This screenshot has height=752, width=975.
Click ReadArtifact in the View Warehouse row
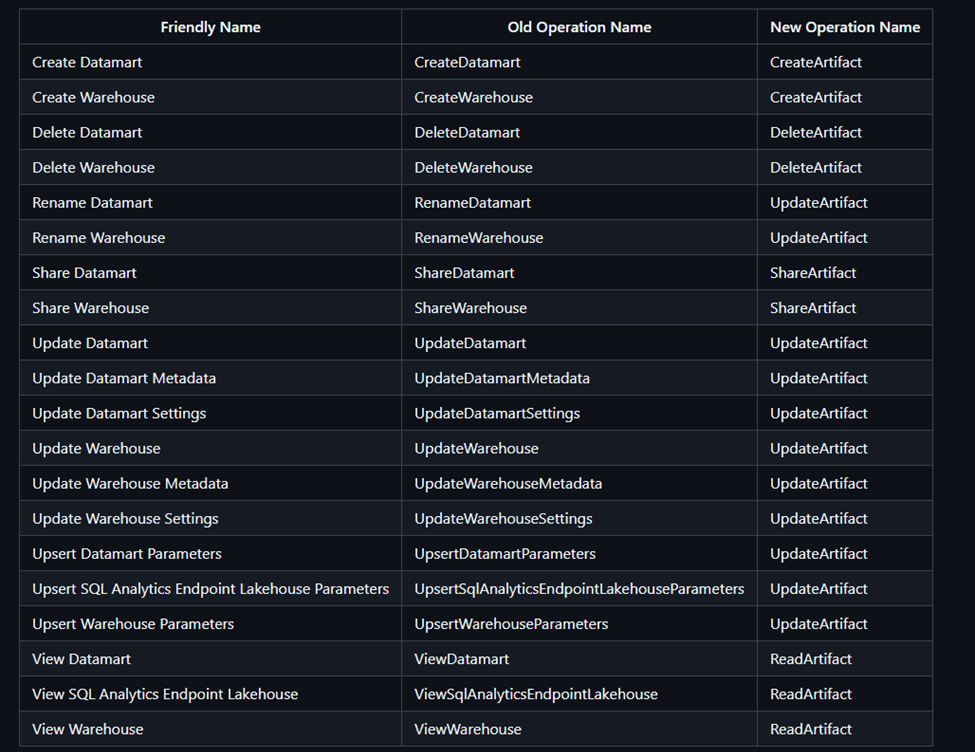tap(810, 729)
